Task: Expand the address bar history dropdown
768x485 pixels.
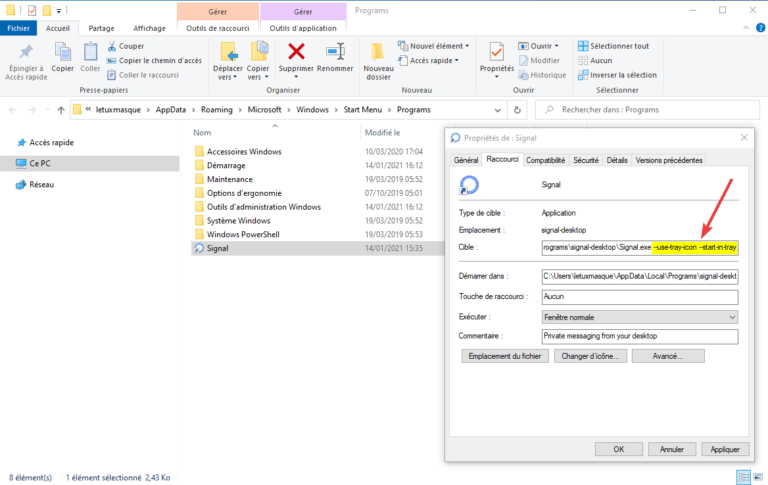Action: pyautogui.click(x=498, y=110)
